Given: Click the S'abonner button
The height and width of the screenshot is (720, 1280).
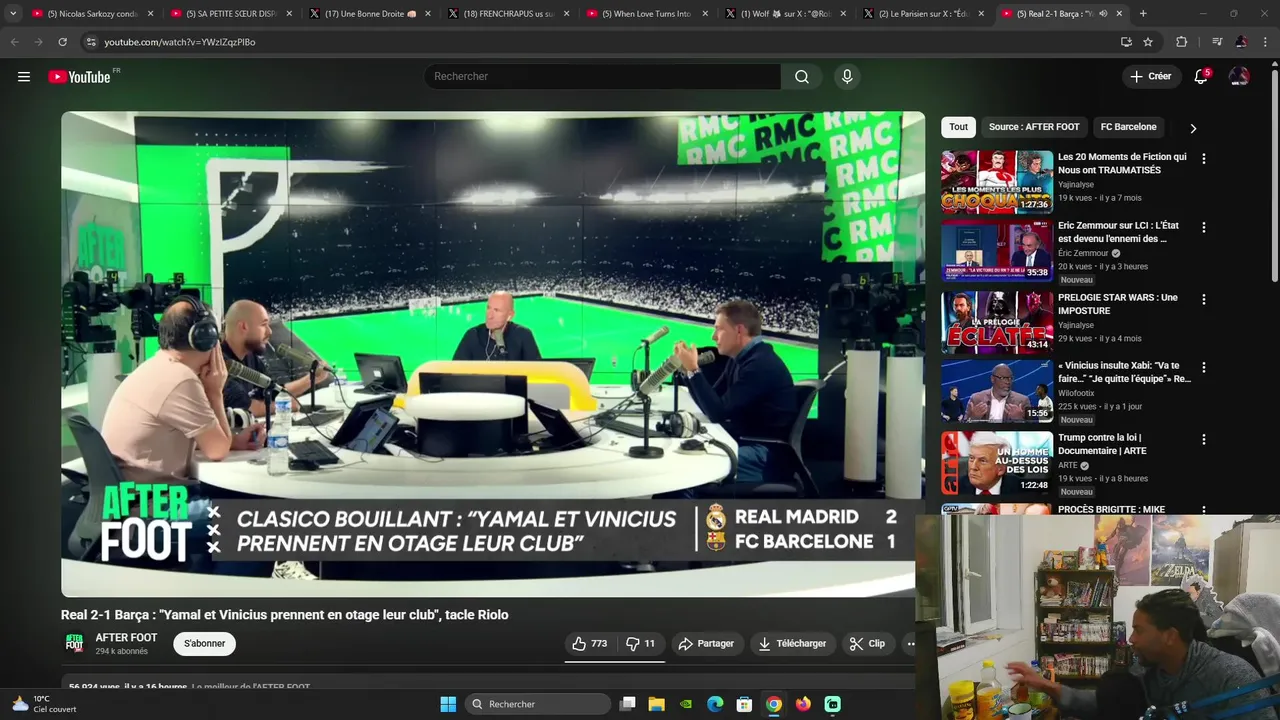Looking at the screenshot, I should coord(204,643).
